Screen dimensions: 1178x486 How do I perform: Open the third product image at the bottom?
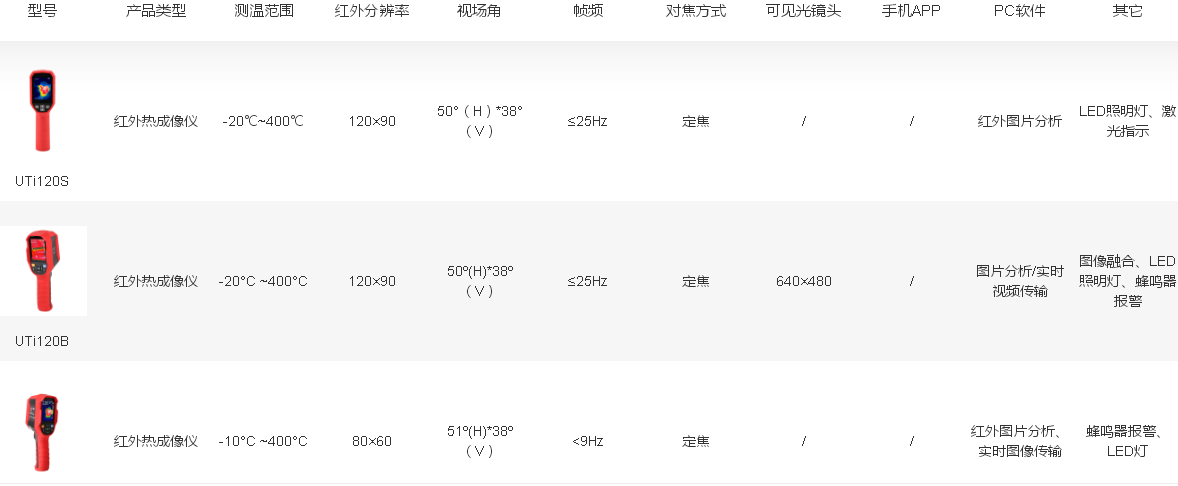coord(43,432)
